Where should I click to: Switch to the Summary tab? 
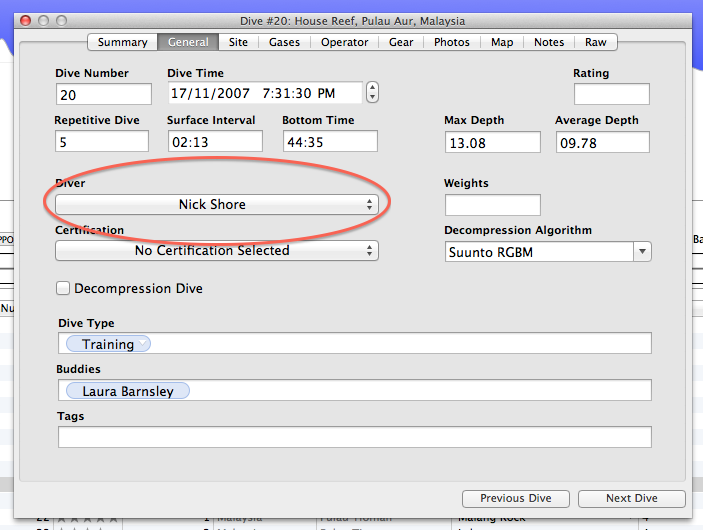122,42
